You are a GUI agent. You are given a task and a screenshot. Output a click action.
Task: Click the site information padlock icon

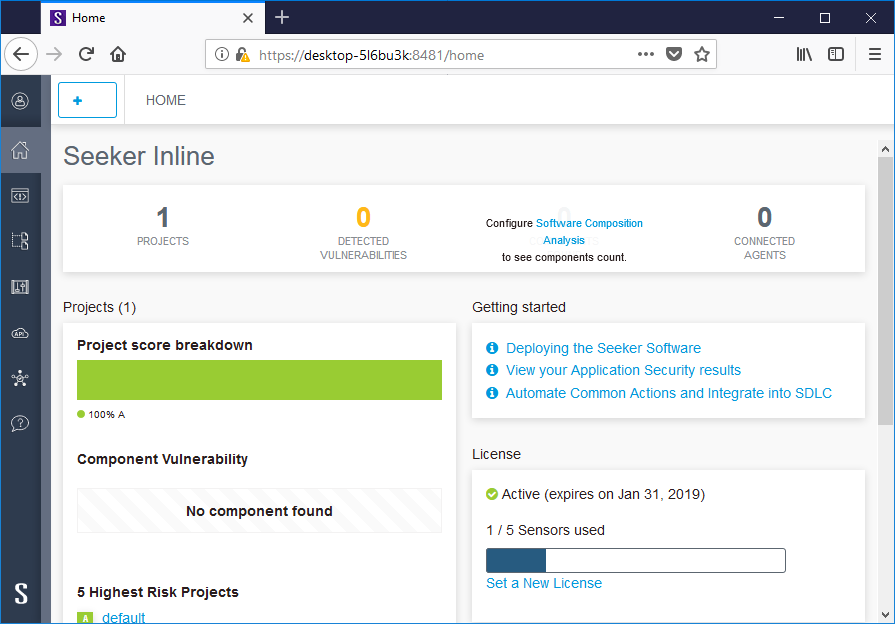tap(240, 54)
